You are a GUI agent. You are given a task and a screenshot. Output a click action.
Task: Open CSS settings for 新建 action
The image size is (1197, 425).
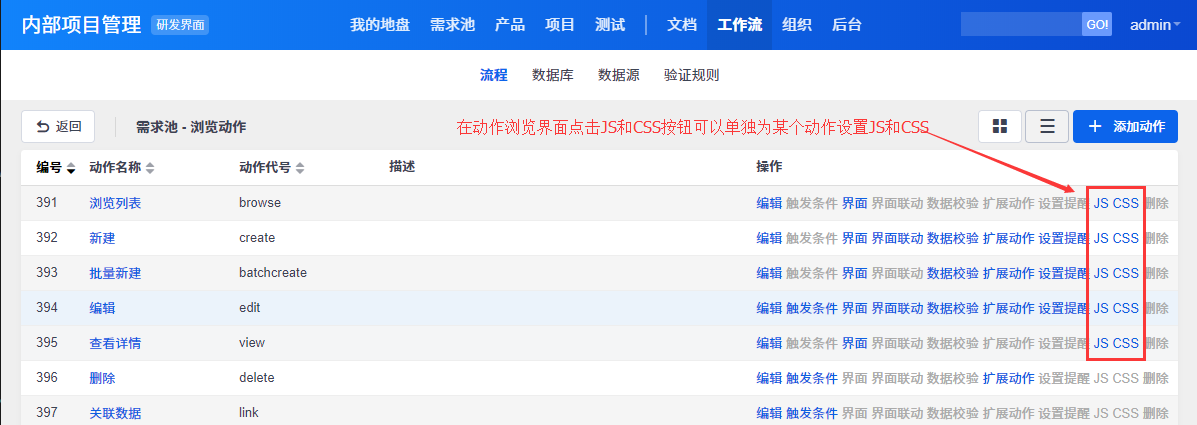[1126, 238]
